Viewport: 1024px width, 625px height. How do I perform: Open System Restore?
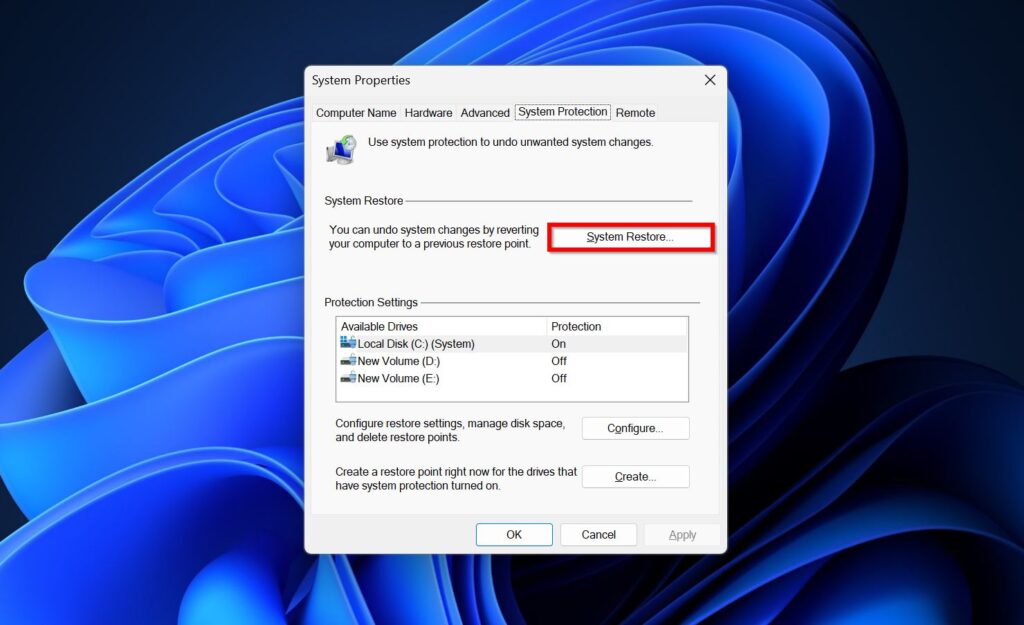[x=630, y=237]
